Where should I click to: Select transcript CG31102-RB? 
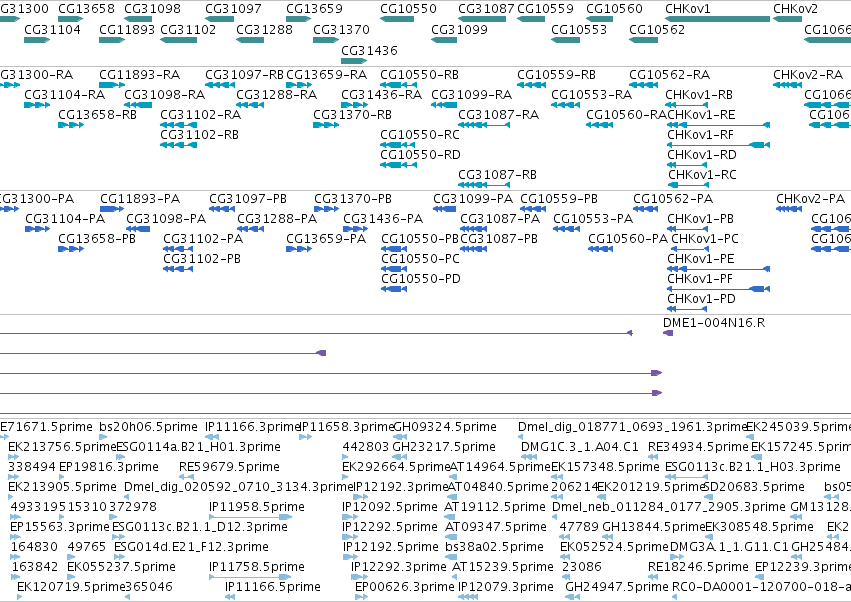pyautogui.click(x=199, y=135)
